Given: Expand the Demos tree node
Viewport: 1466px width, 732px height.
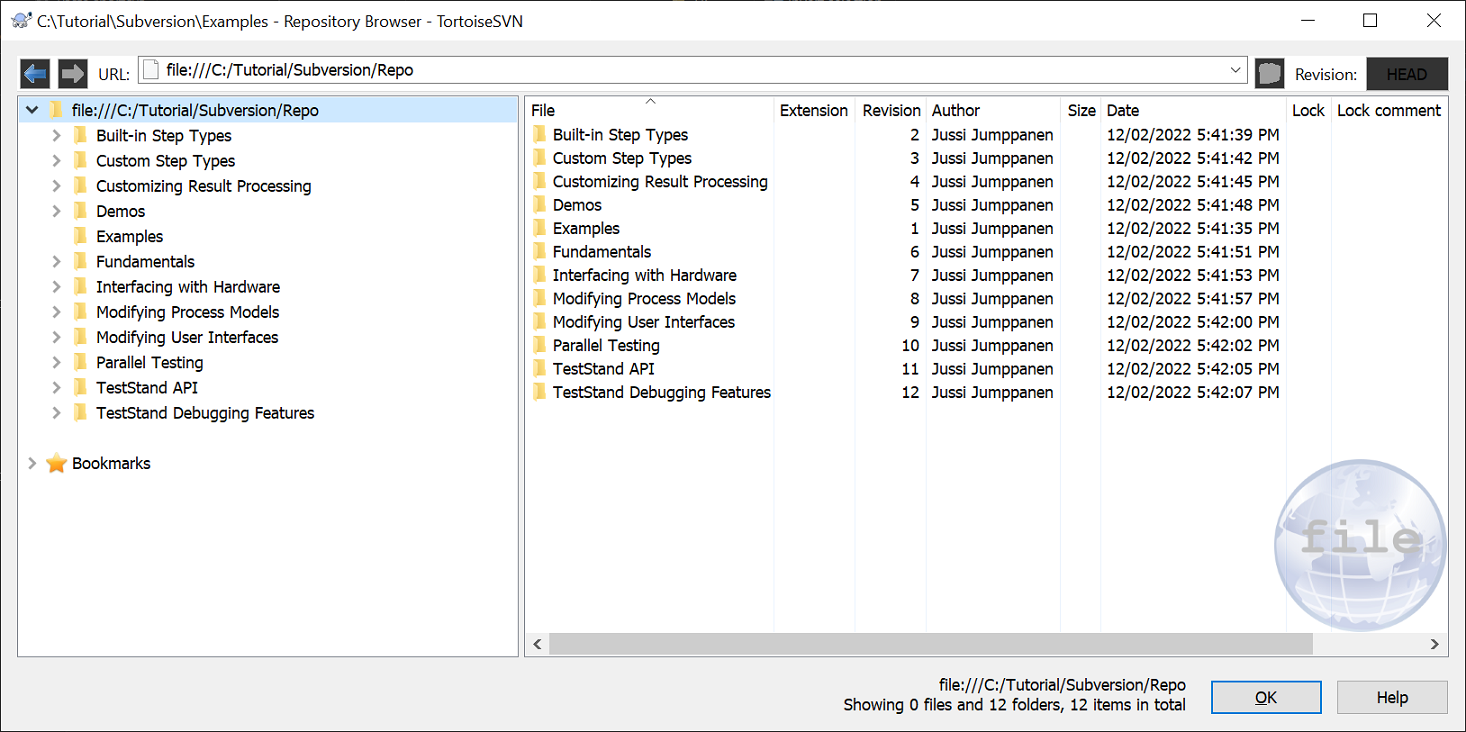Looking at the screenshot, I should tap(56, 211).
